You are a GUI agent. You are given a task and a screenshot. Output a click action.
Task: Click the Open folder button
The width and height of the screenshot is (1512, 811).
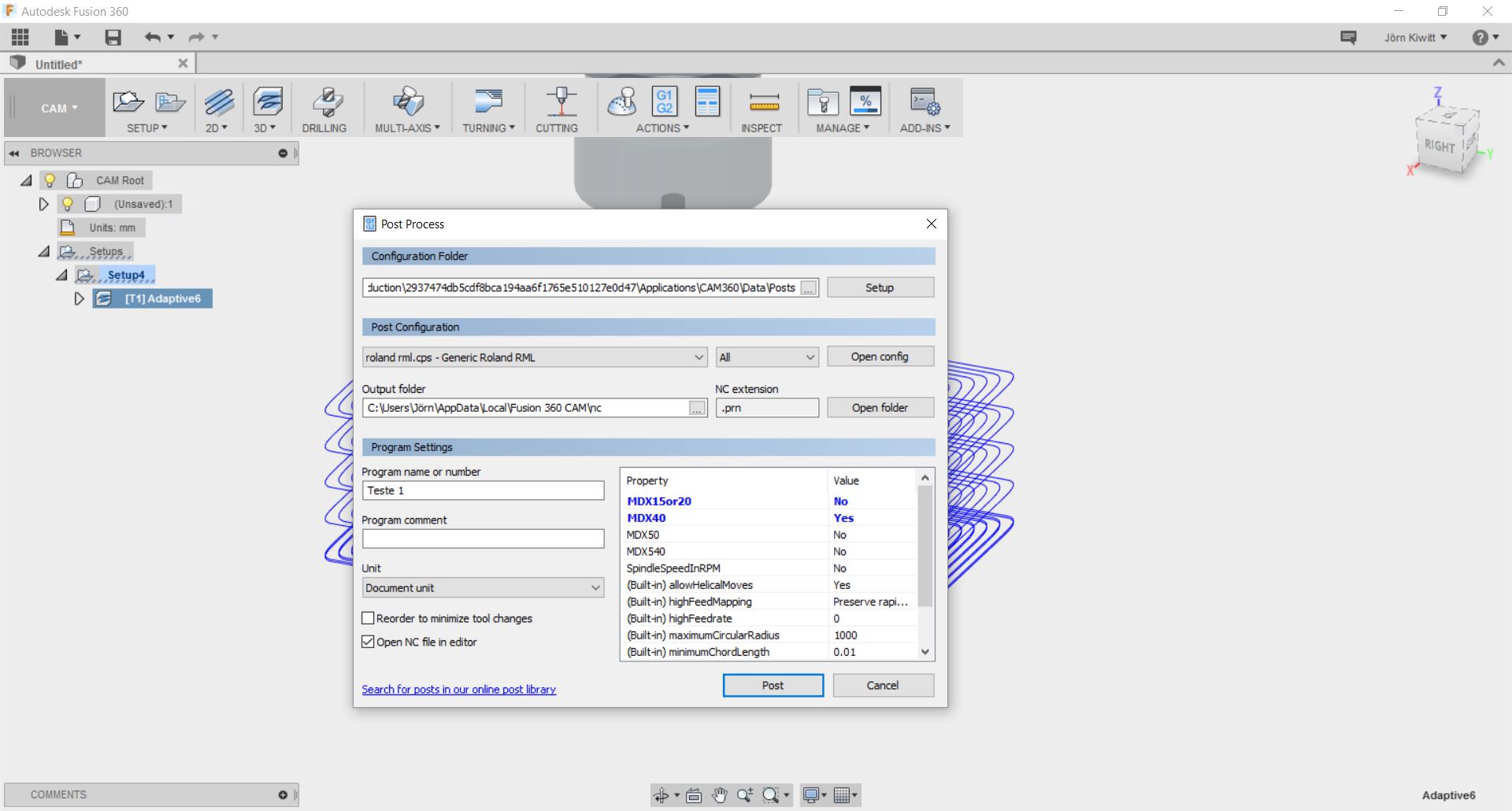click(880, 407)
